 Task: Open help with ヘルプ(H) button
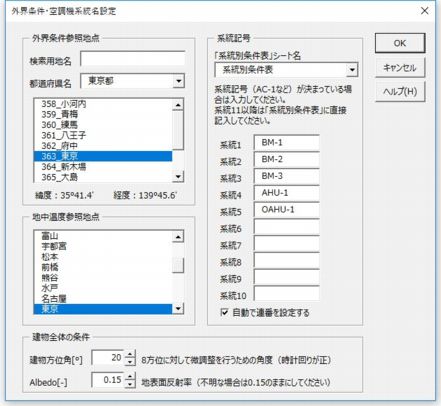pyautogui.click(x=400, y=91)
